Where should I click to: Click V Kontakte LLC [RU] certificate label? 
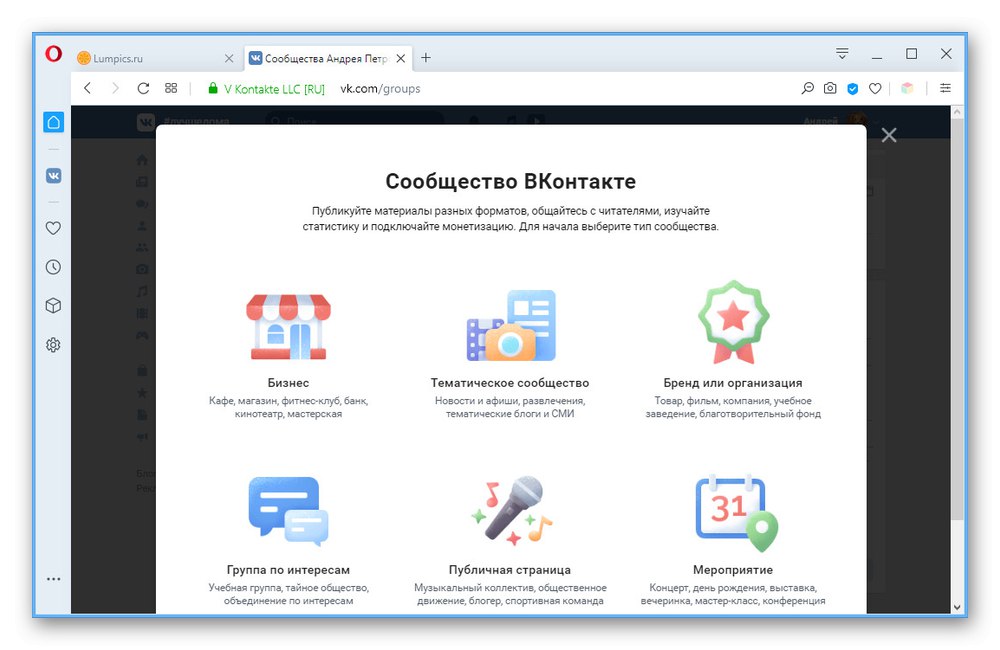coord(274,89)
